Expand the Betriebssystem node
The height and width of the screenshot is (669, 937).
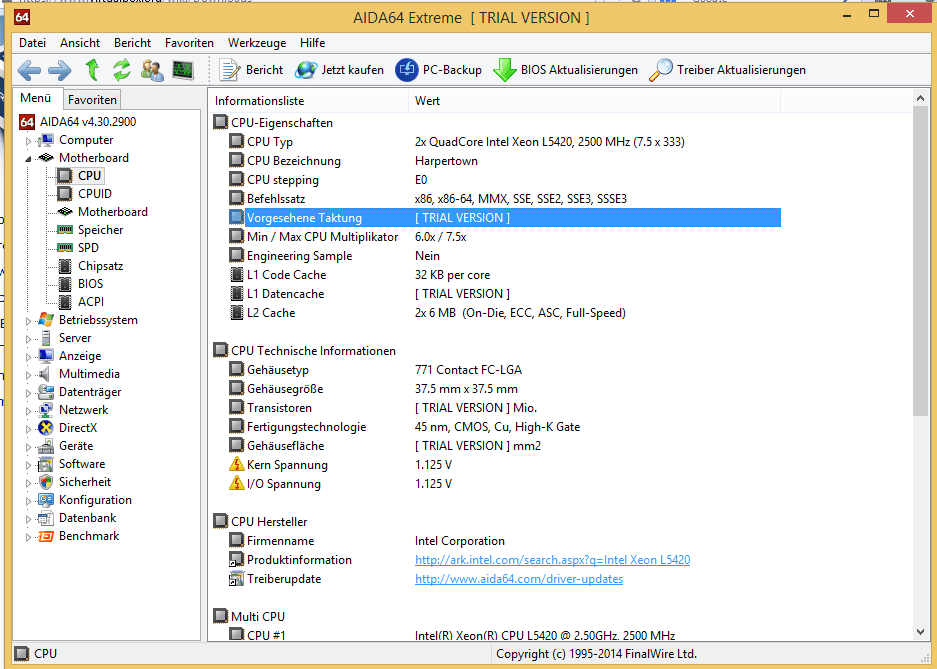tap(28, 321)
